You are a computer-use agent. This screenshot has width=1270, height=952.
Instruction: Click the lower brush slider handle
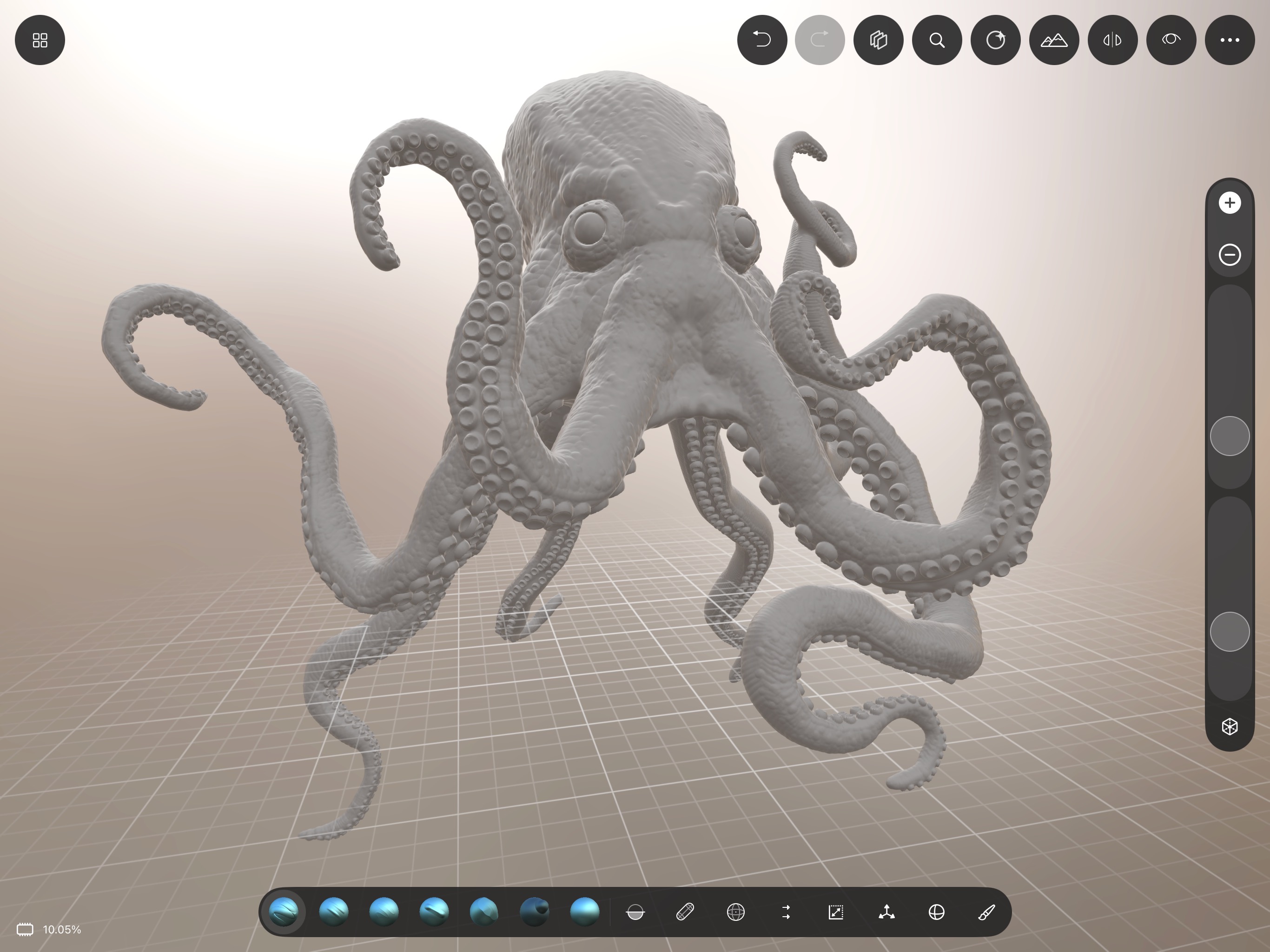(1230, 632)
